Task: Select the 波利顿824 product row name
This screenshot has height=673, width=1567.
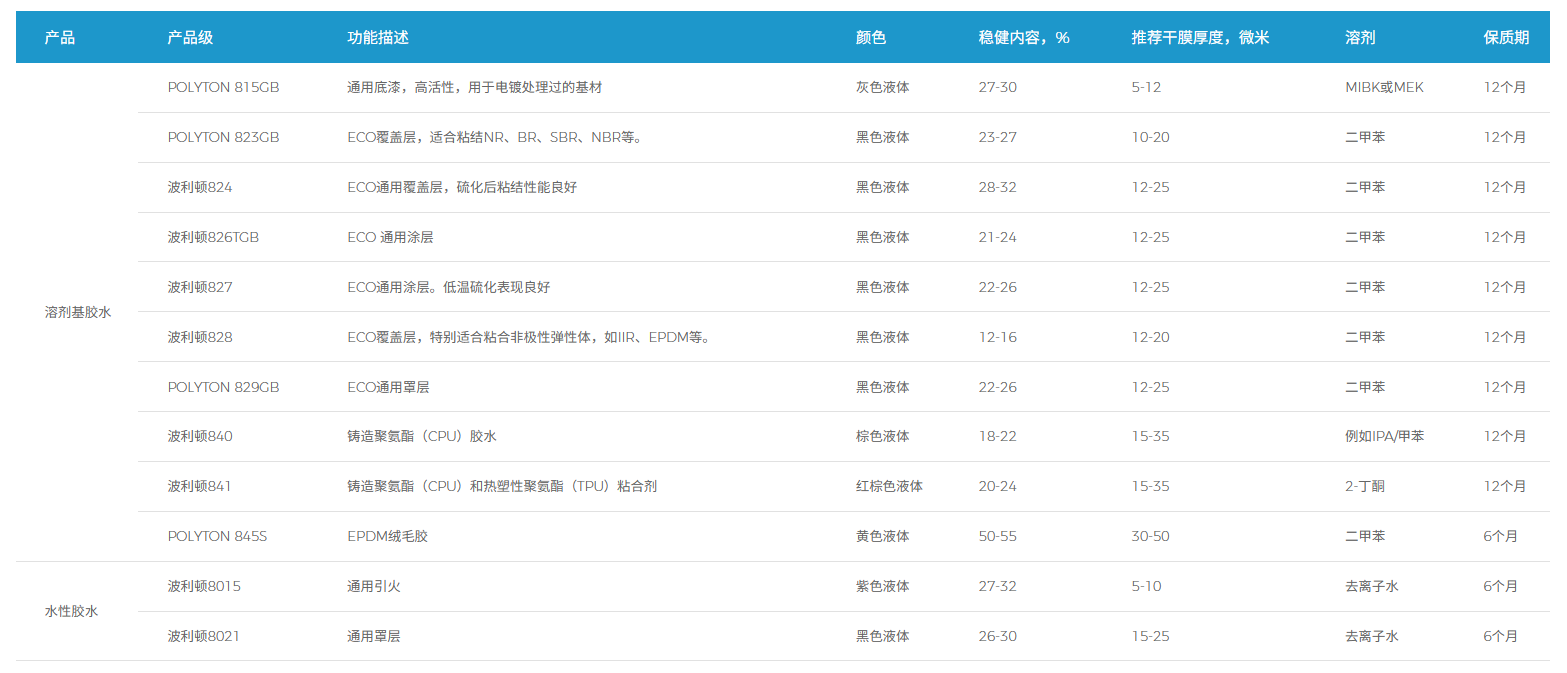Action: tap(200, 188)
